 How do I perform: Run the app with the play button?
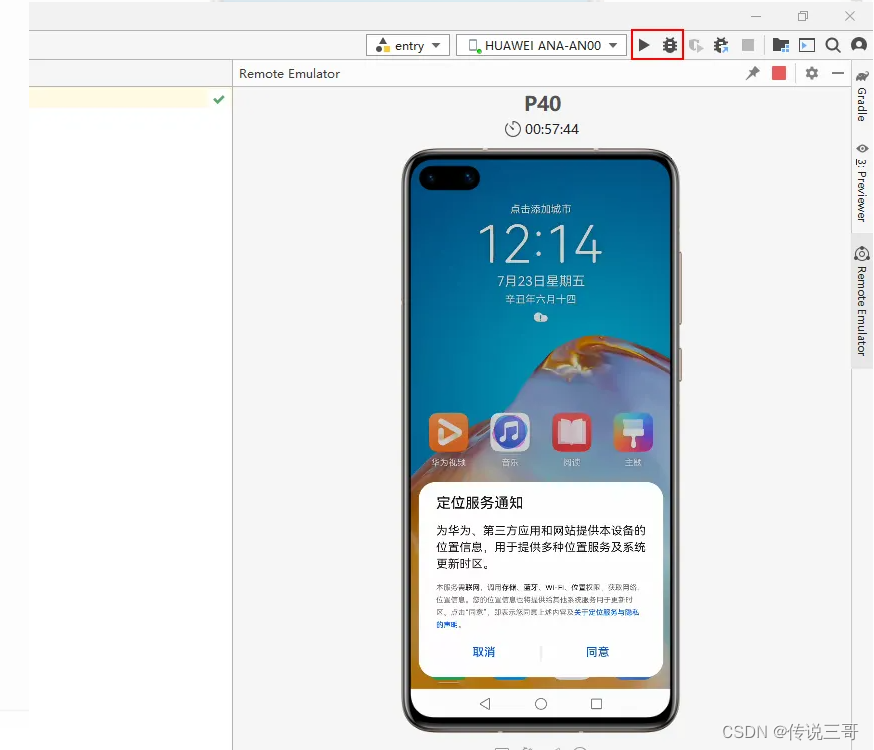click(x=644, y=45)
